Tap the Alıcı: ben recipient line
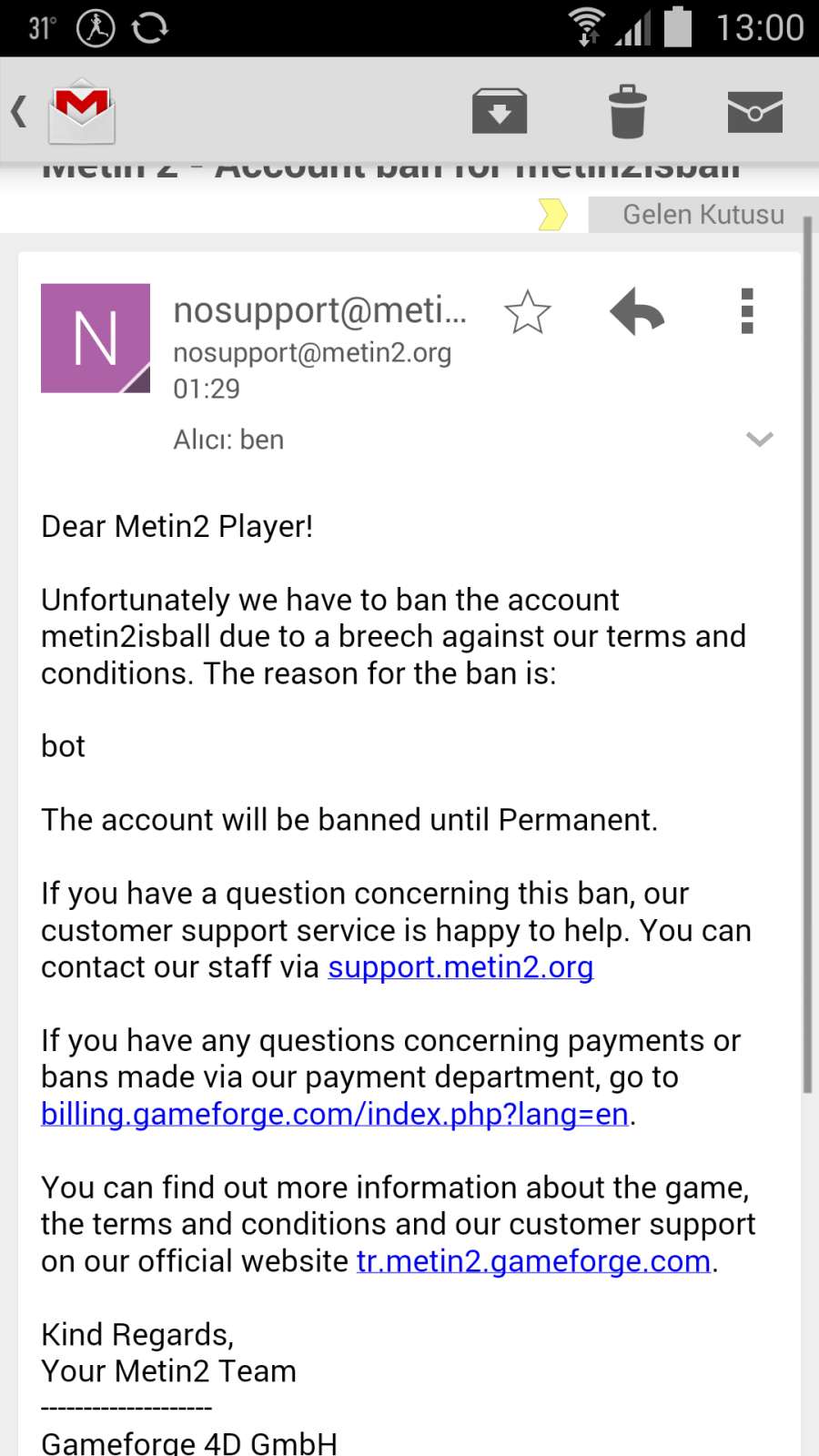Viewport: 819px width, 1456px height. [228, 440]
